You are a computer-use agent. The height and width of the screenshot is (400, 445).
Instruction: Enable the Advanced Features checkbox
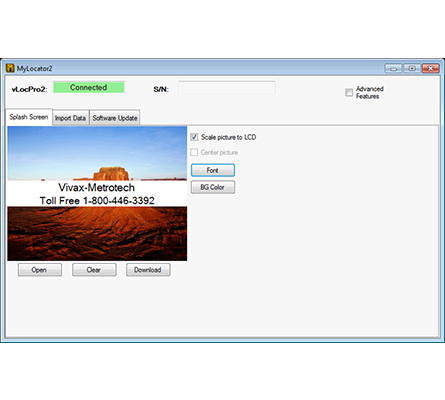pos(349,92)
